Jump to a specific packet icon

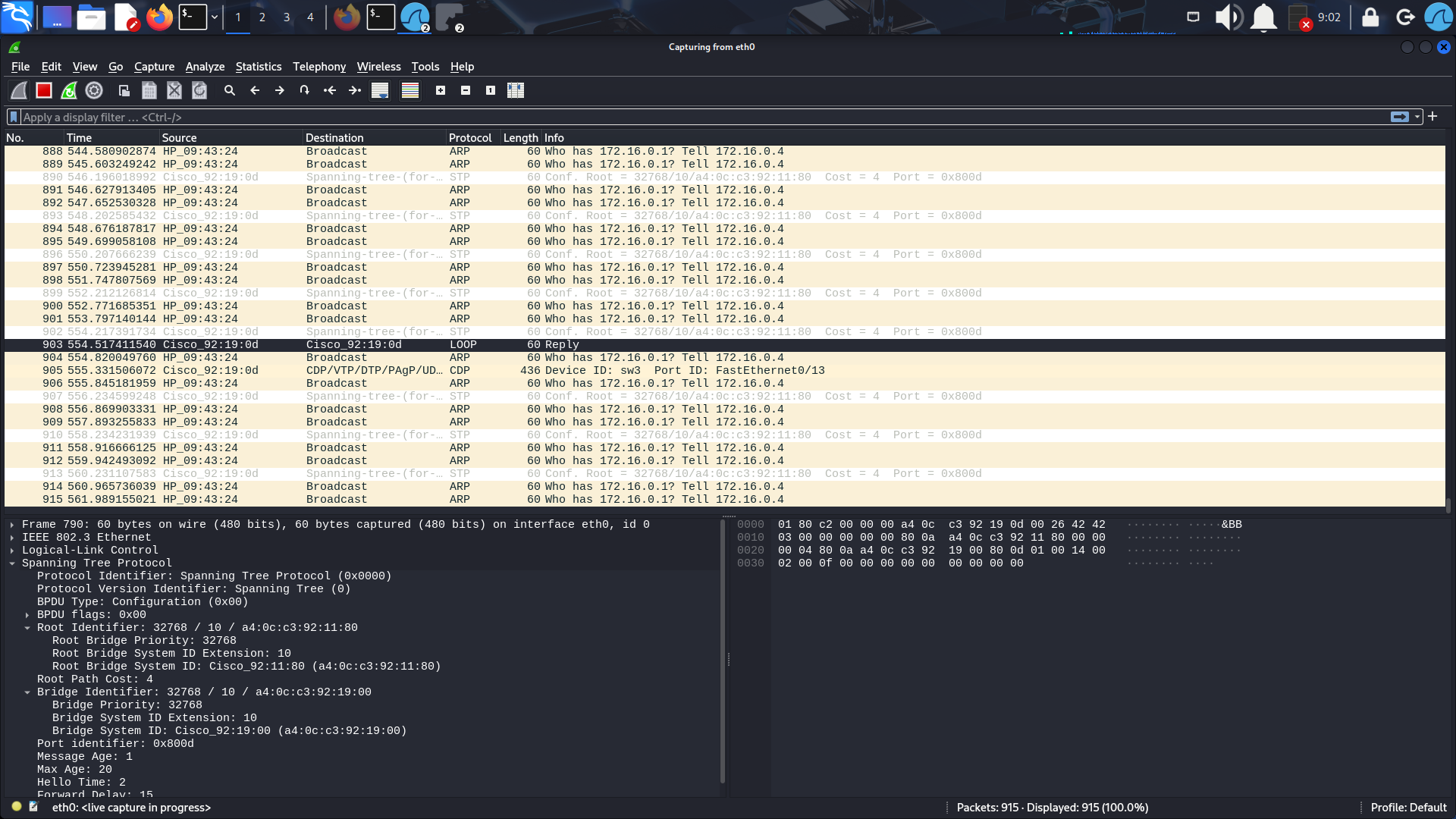(x=305, y=90)
